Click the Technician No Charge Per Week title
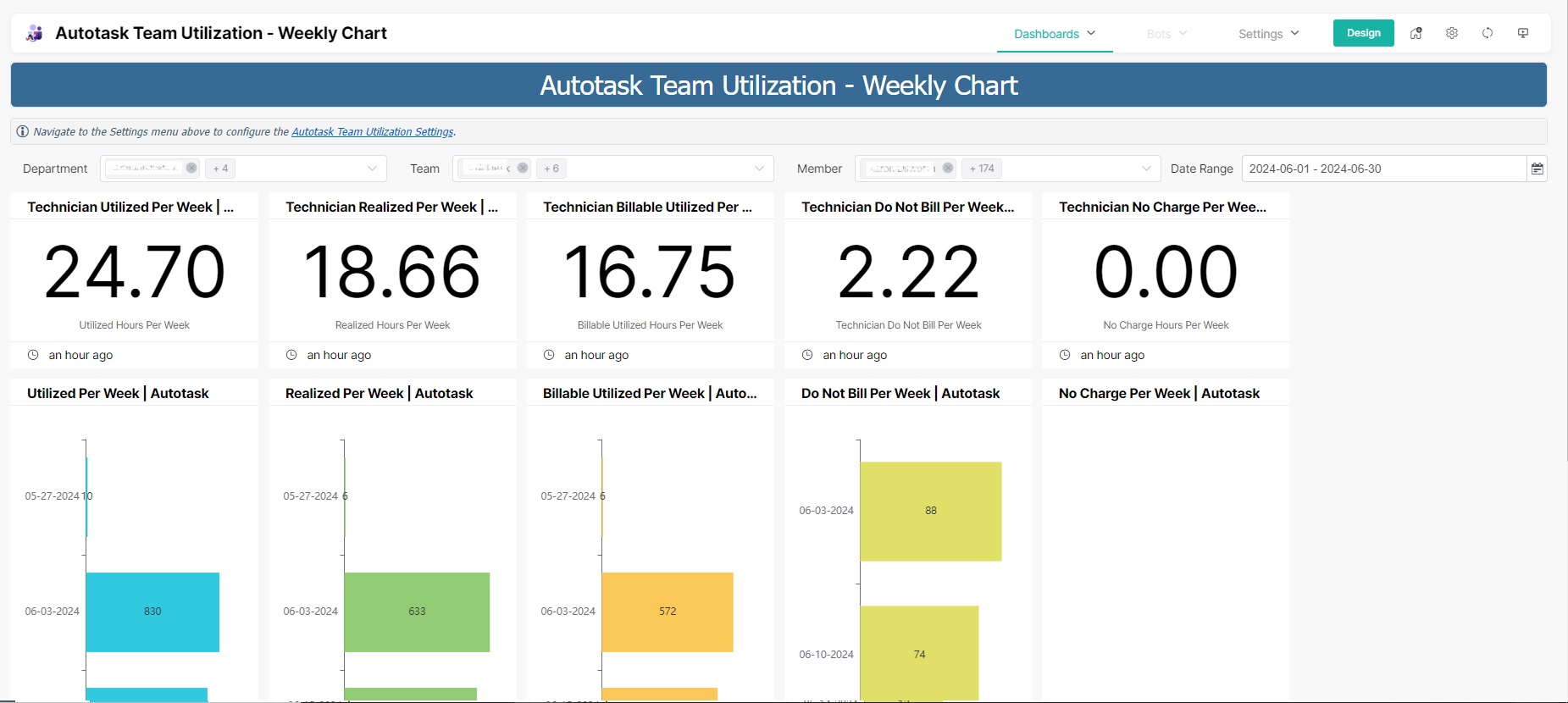Screen dimensions: 1568x703 1162,207
